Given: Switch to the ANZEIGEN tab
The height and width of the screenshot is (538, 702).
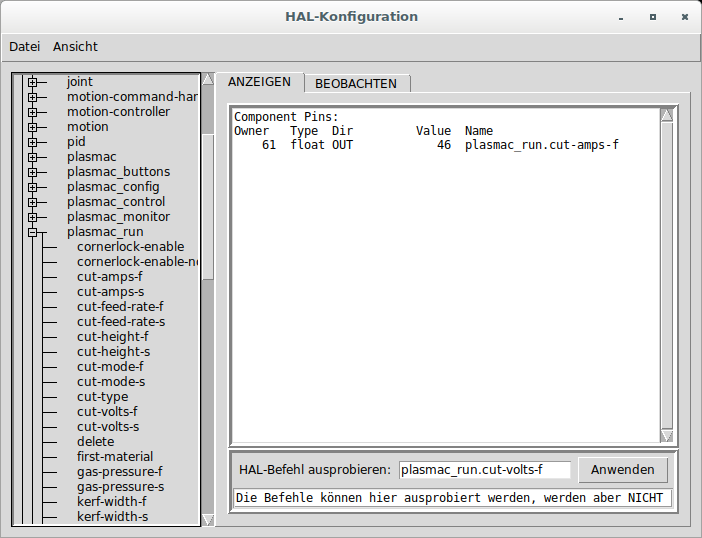Looking at the screenshot, I should (x=259, y=82).
